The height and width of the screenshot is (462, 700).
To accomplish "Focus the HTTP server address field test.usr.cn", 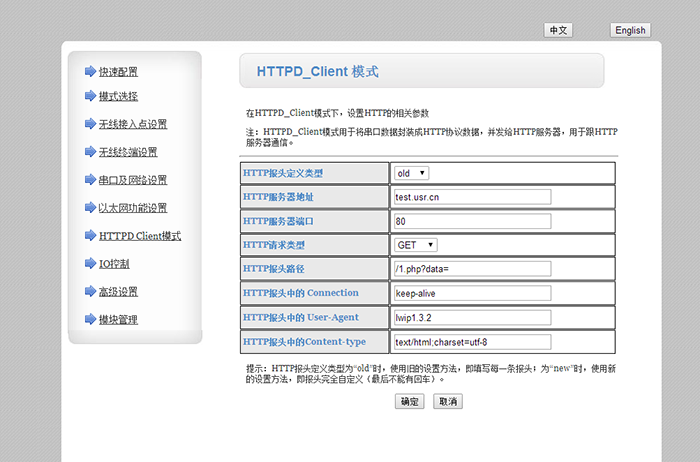I will point(472,197).
